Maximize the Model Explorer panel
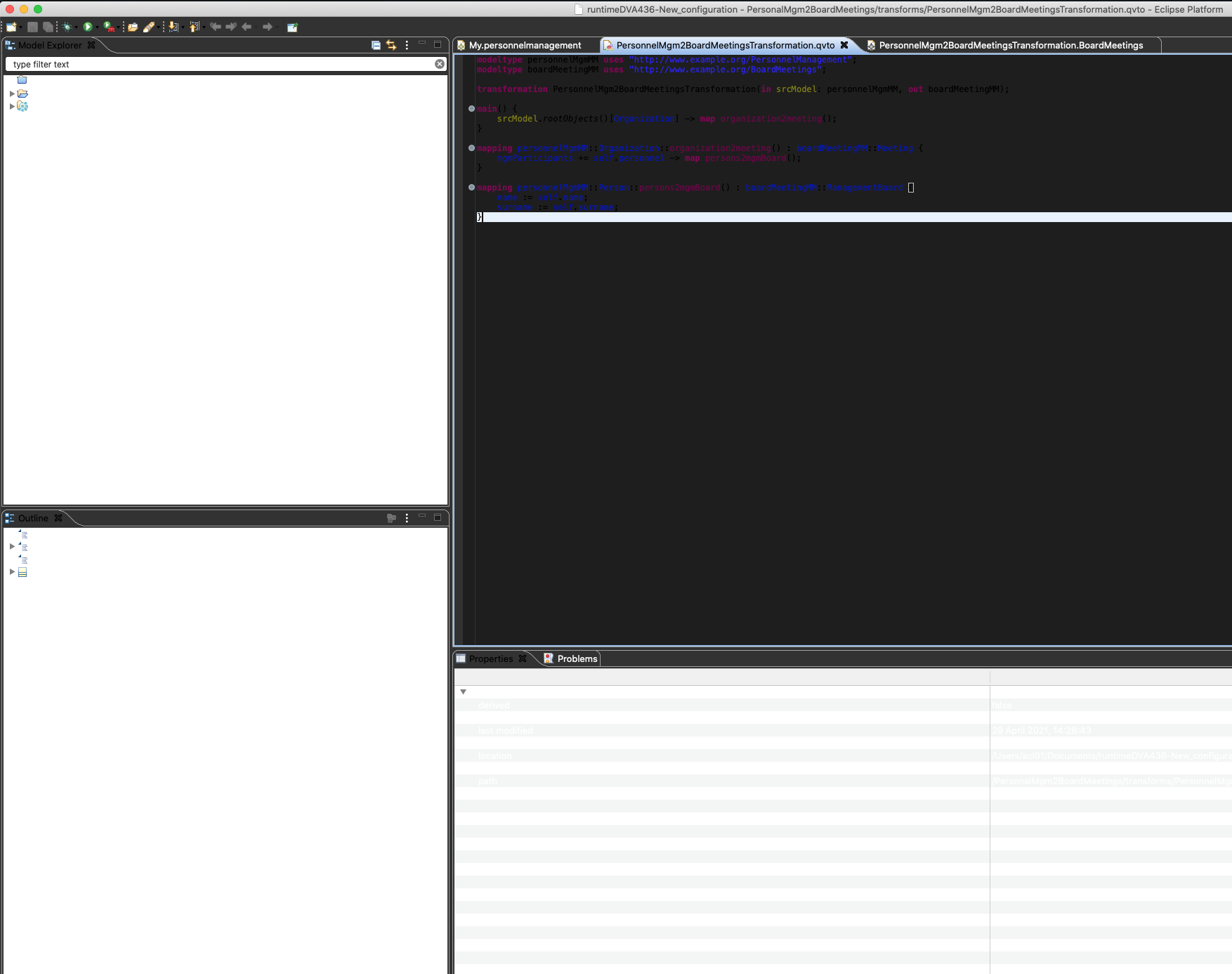 [438, 44]
